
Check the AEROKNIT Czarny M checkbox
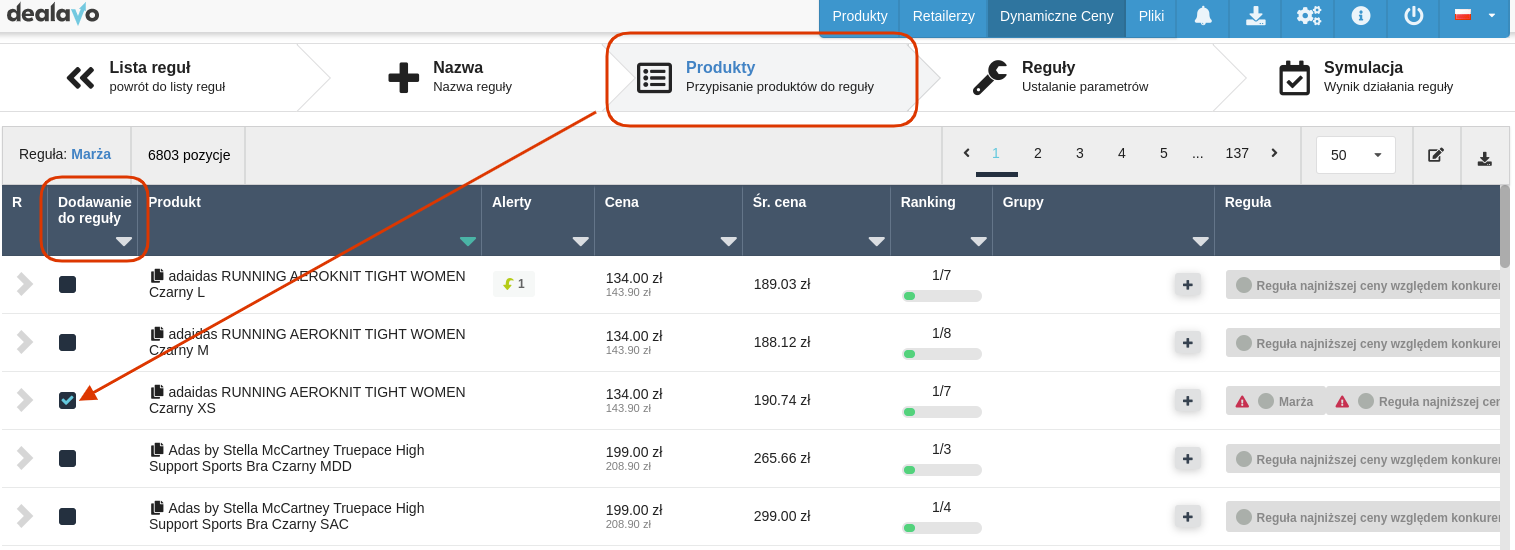click(x=67, y=343)
